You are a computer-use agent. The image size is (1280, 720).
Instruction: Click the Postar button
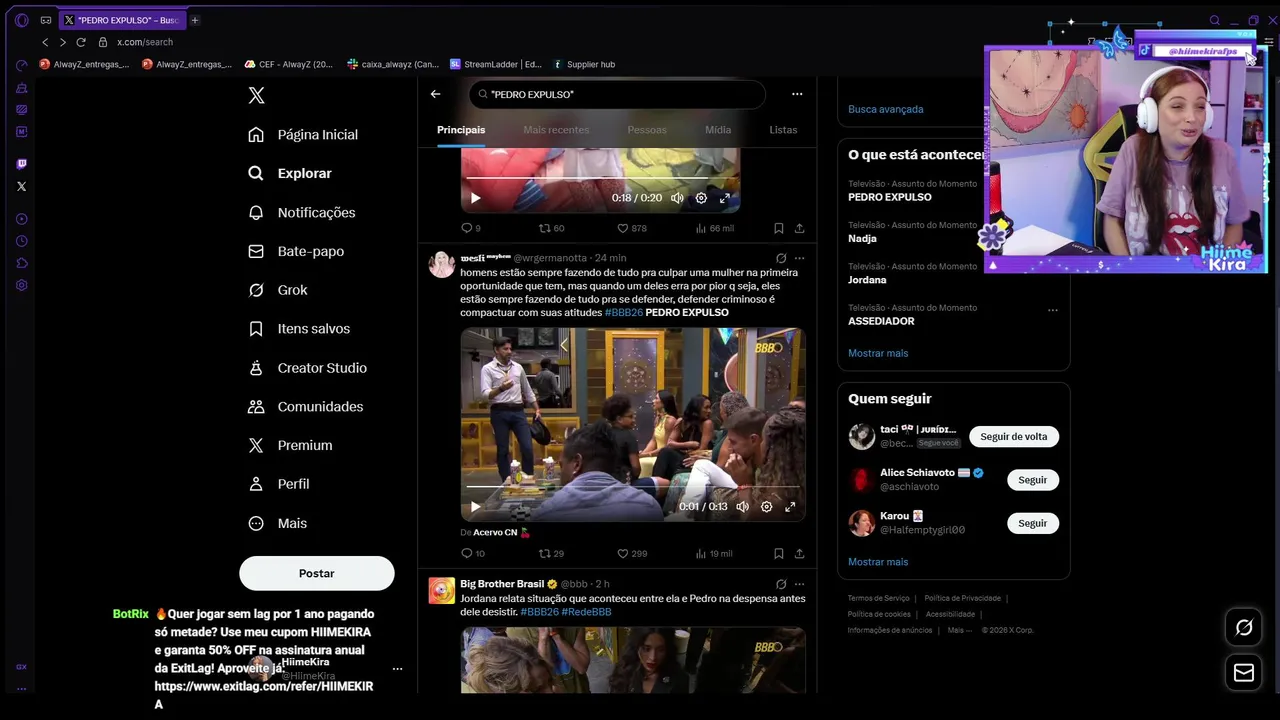[x=317, y=573]
